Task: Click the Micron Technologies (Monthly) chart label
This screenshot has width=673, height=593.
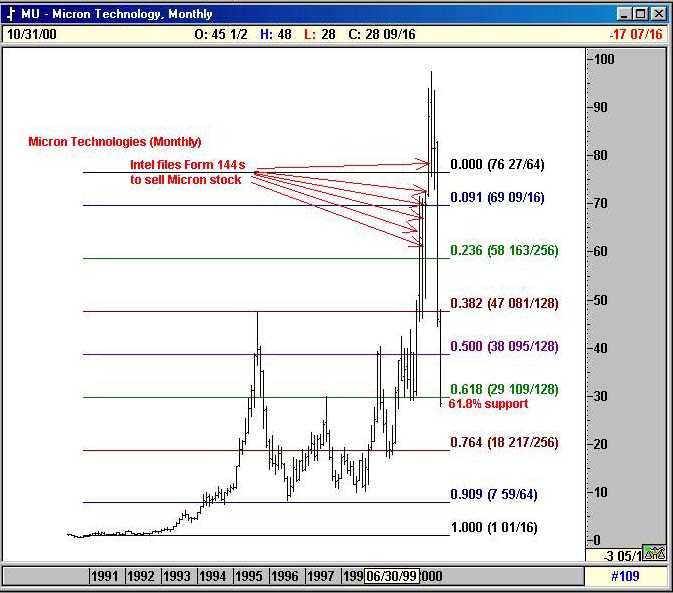Action: (x=115, y=142)
